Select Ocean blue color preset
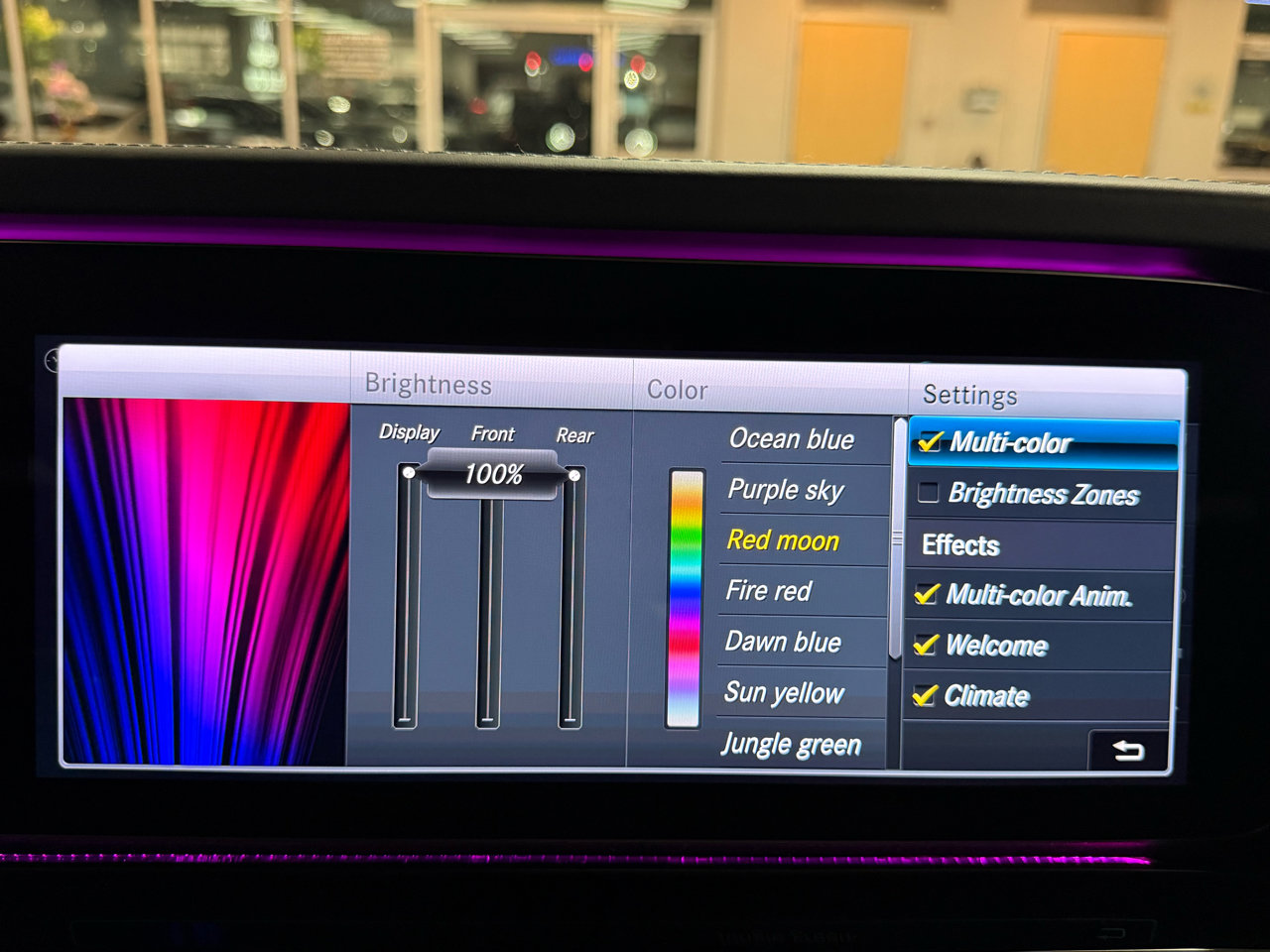 791,439
